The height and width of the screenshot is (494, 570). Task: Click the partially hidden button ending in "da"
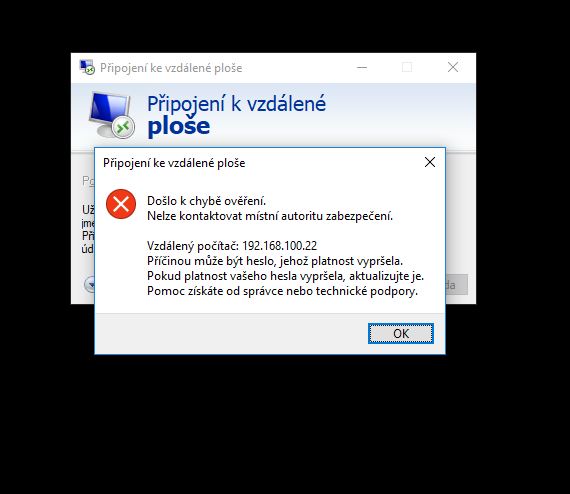457,285
